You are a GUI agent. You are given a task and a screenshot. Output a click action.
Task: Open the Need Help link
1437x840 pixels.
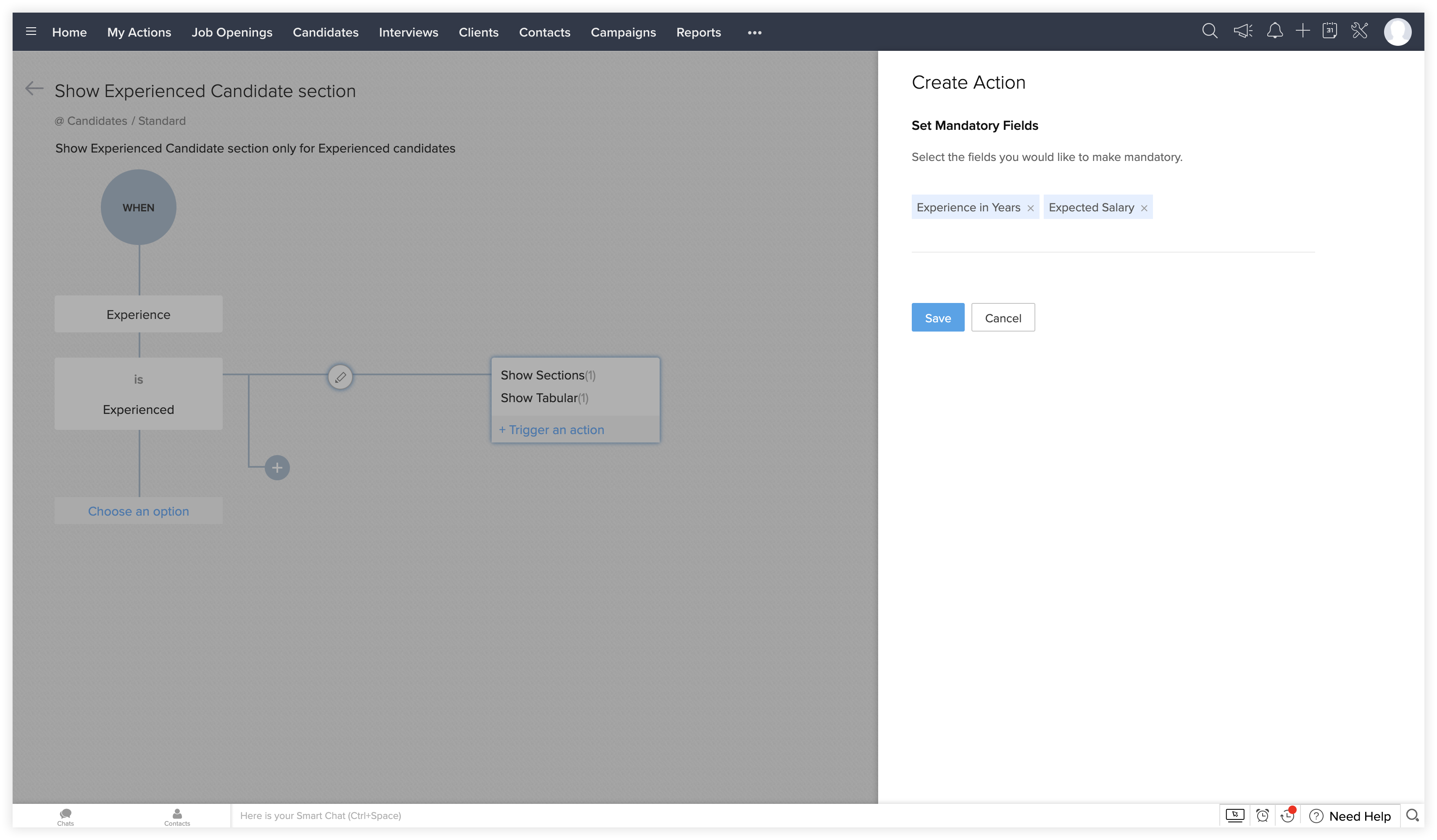[x=1359, y=816]
